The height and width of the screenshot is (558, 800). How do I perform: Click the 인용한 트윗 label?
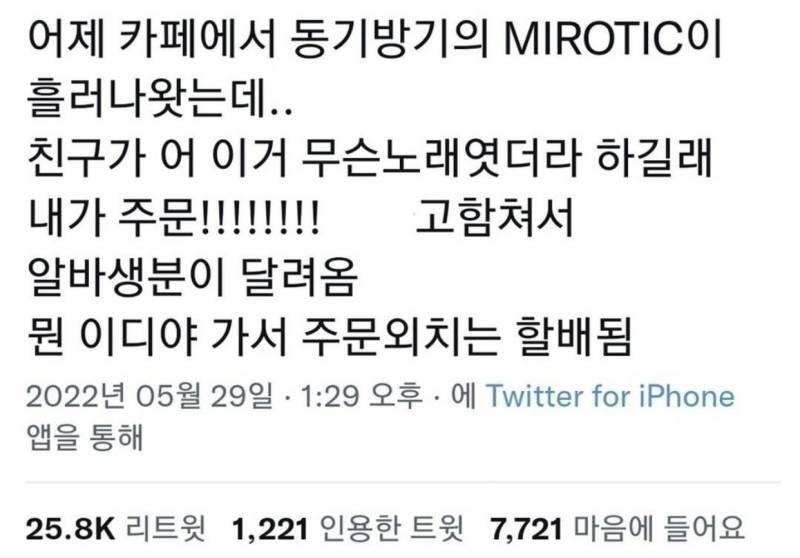coord(392,528)
